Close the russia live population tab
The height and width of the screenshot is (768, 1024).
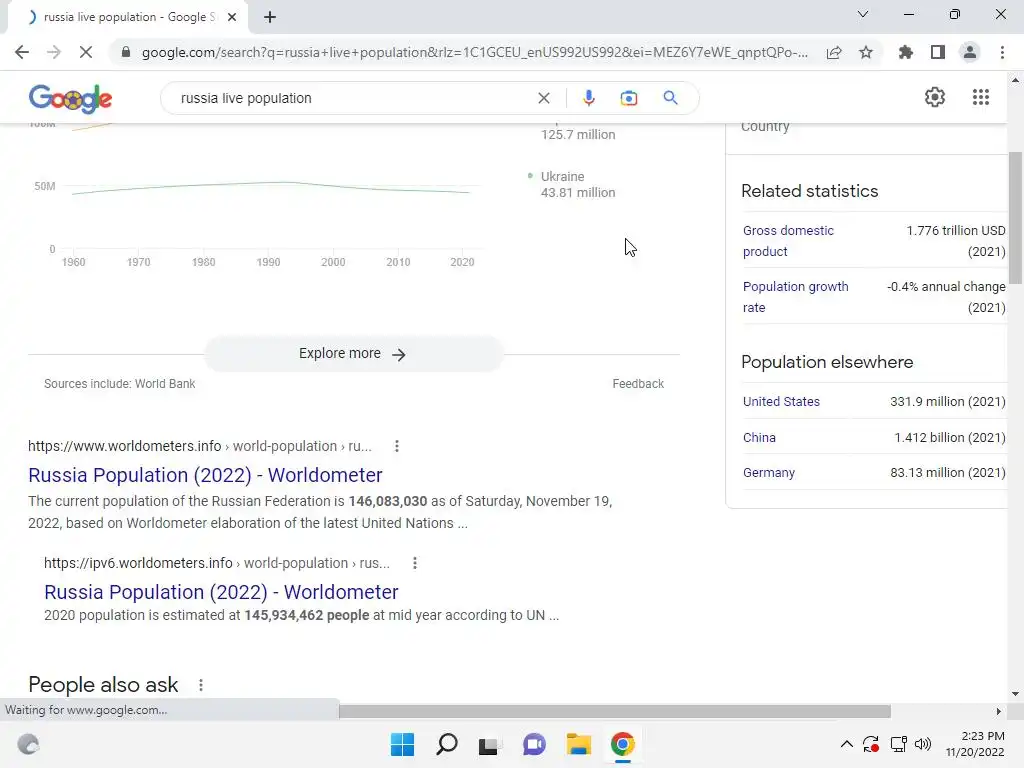click(232, 17)
